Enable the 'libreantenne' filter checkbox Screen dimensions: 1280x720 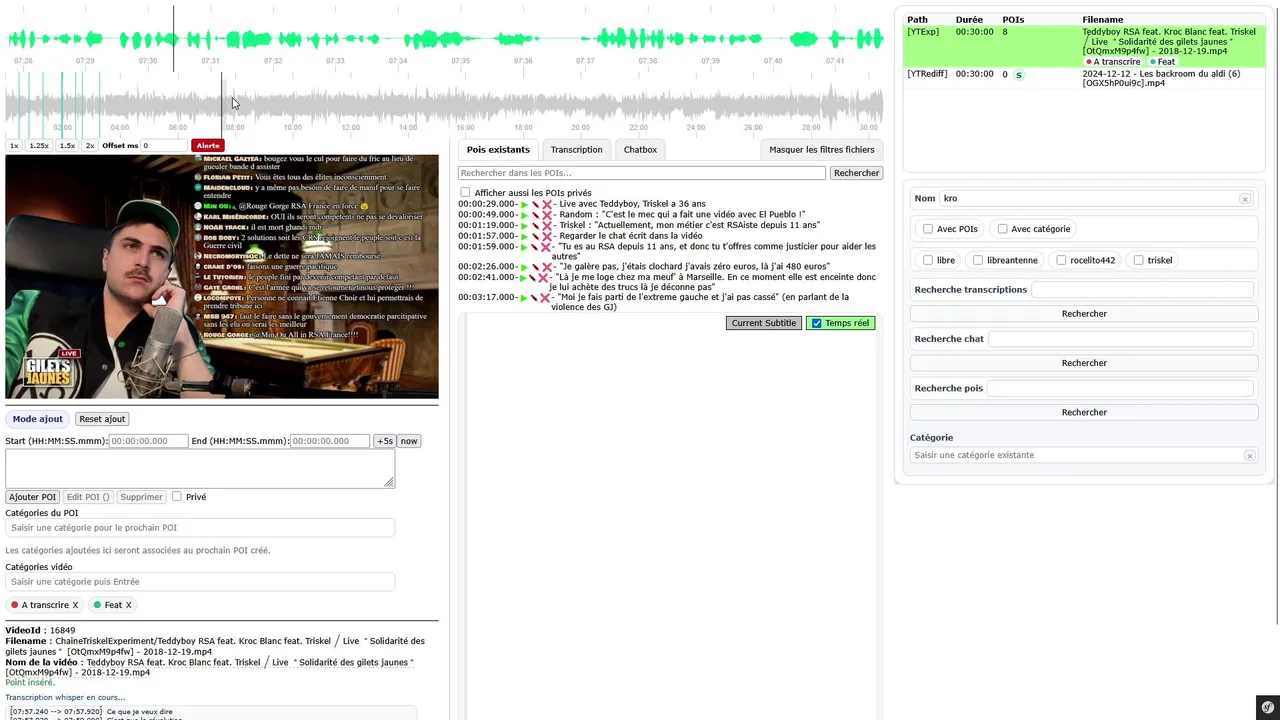pos(978,260)
